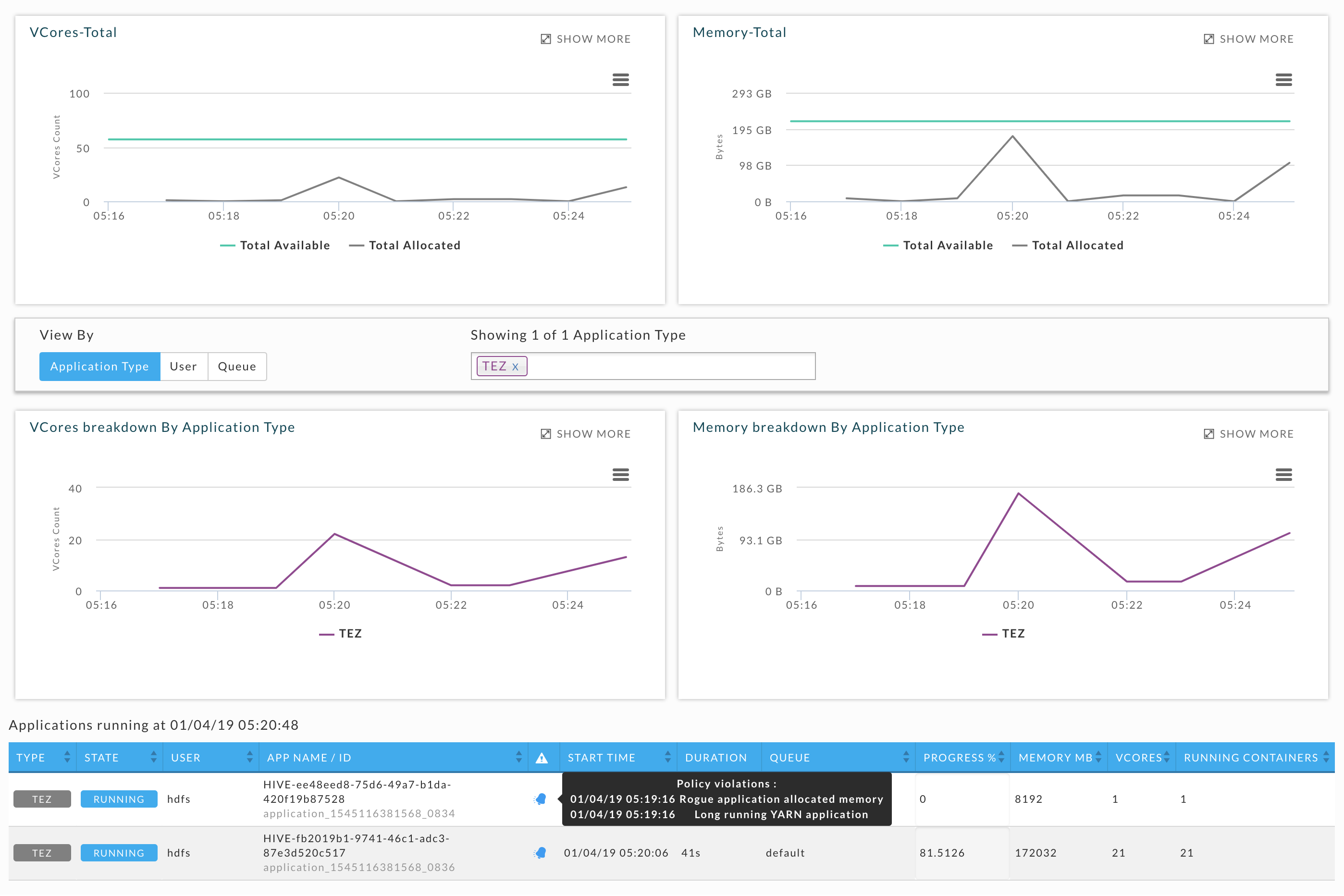Click expand icon beside VCores-Total Show More
Screen dimensions: 1344x896
click(546, 39)
